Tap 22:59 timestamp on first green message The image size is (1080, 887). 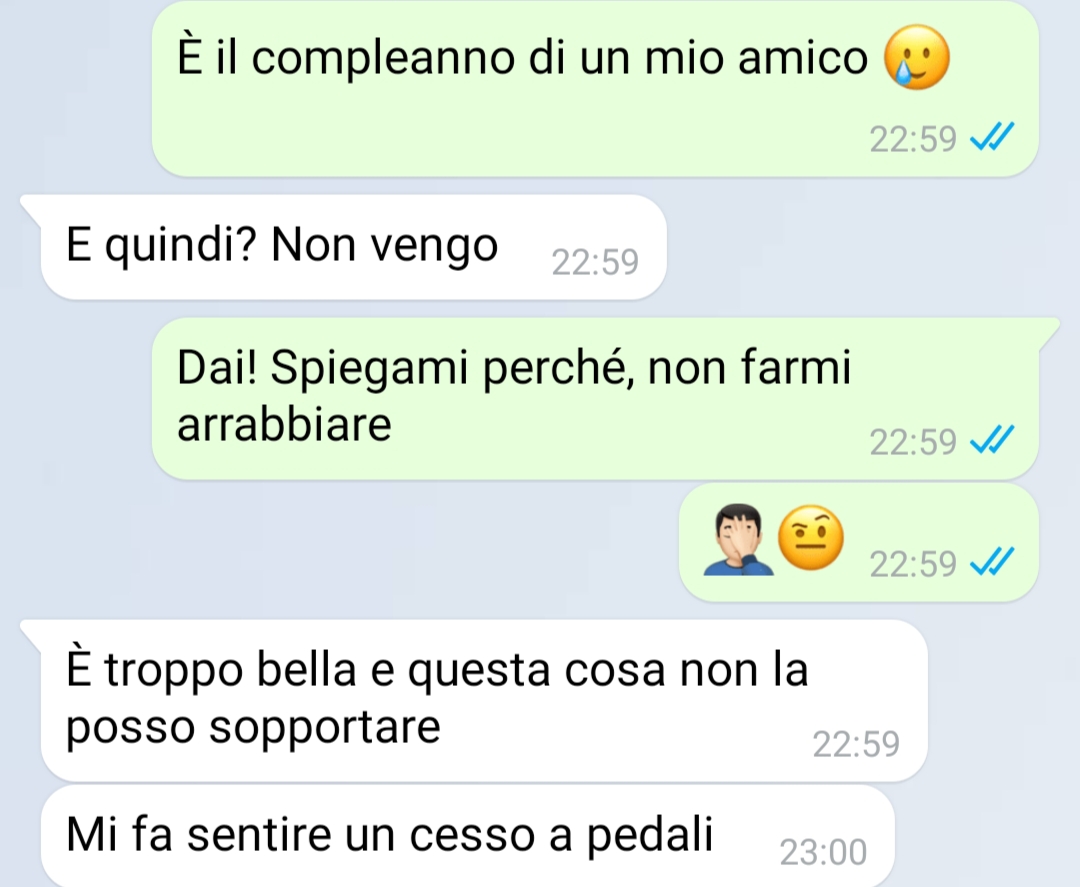[913, 139]
